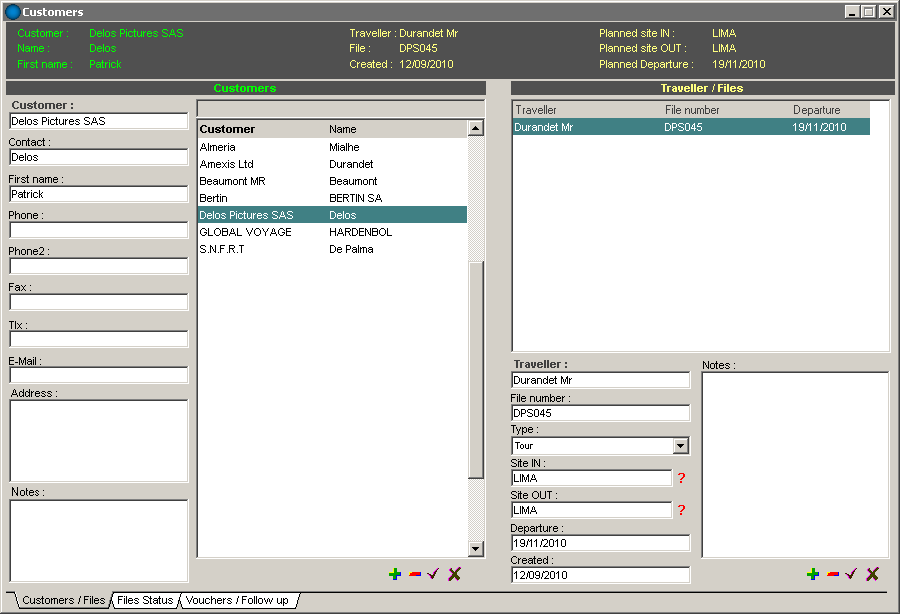Image resolution: width=900 pixels, height=614 pixels.
Task: Click the E-Mail input field
Action: (99, 375)
